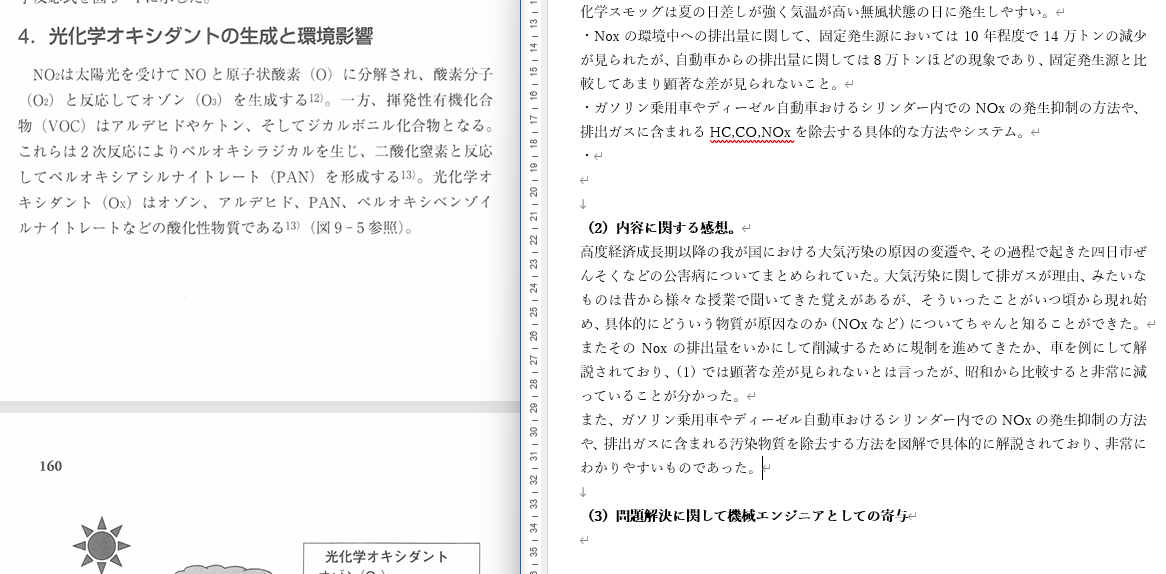Click the line starting 'またその Nox の排出量'
The image size is (1166, 574).
pyautogui.click(x=863, y=347)
